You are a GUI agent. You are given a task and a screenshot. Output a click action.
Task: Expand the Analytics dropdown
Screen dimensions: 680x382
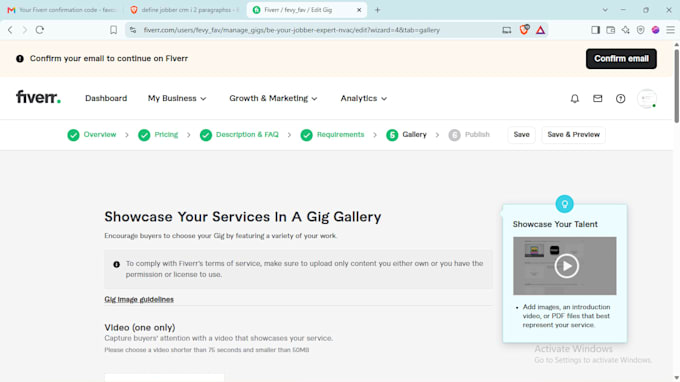pyautogui.click(x=363, y=98)
